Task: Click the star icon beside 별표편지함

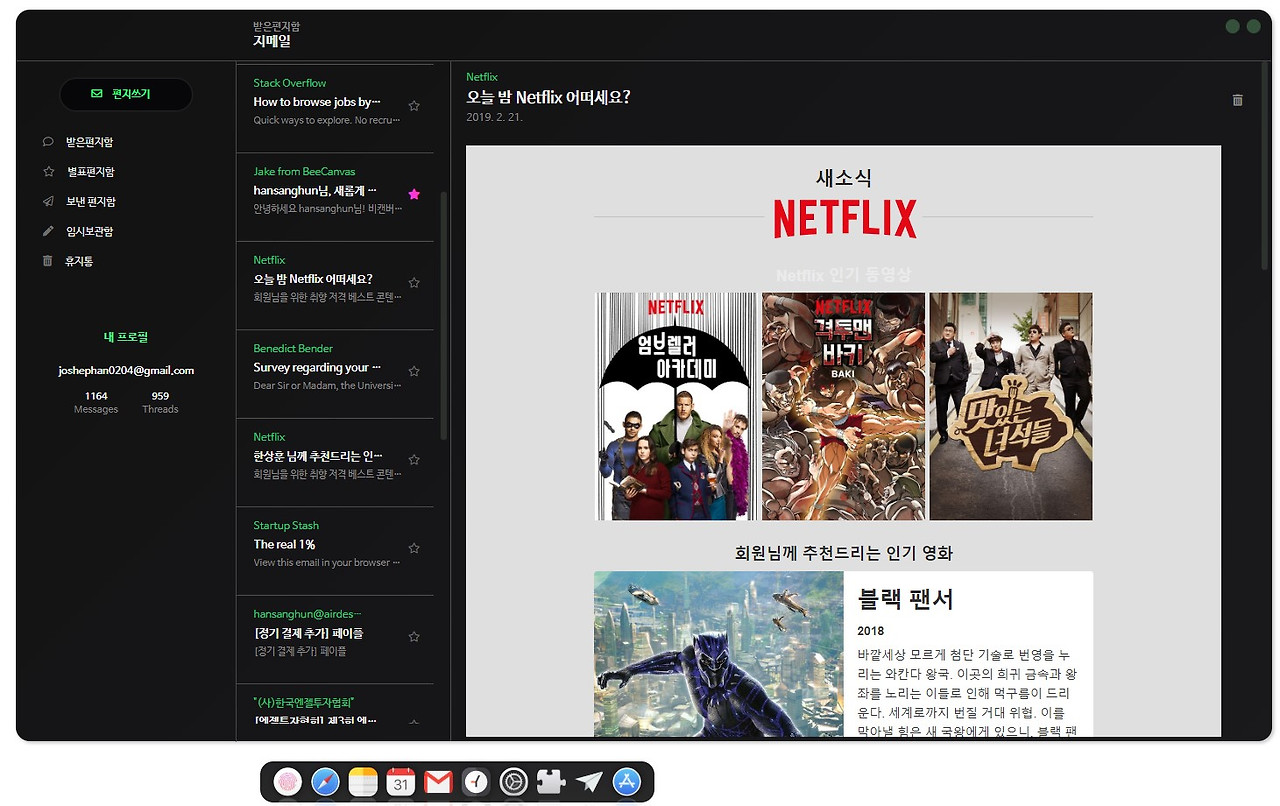Action: (x=48, y=172)
